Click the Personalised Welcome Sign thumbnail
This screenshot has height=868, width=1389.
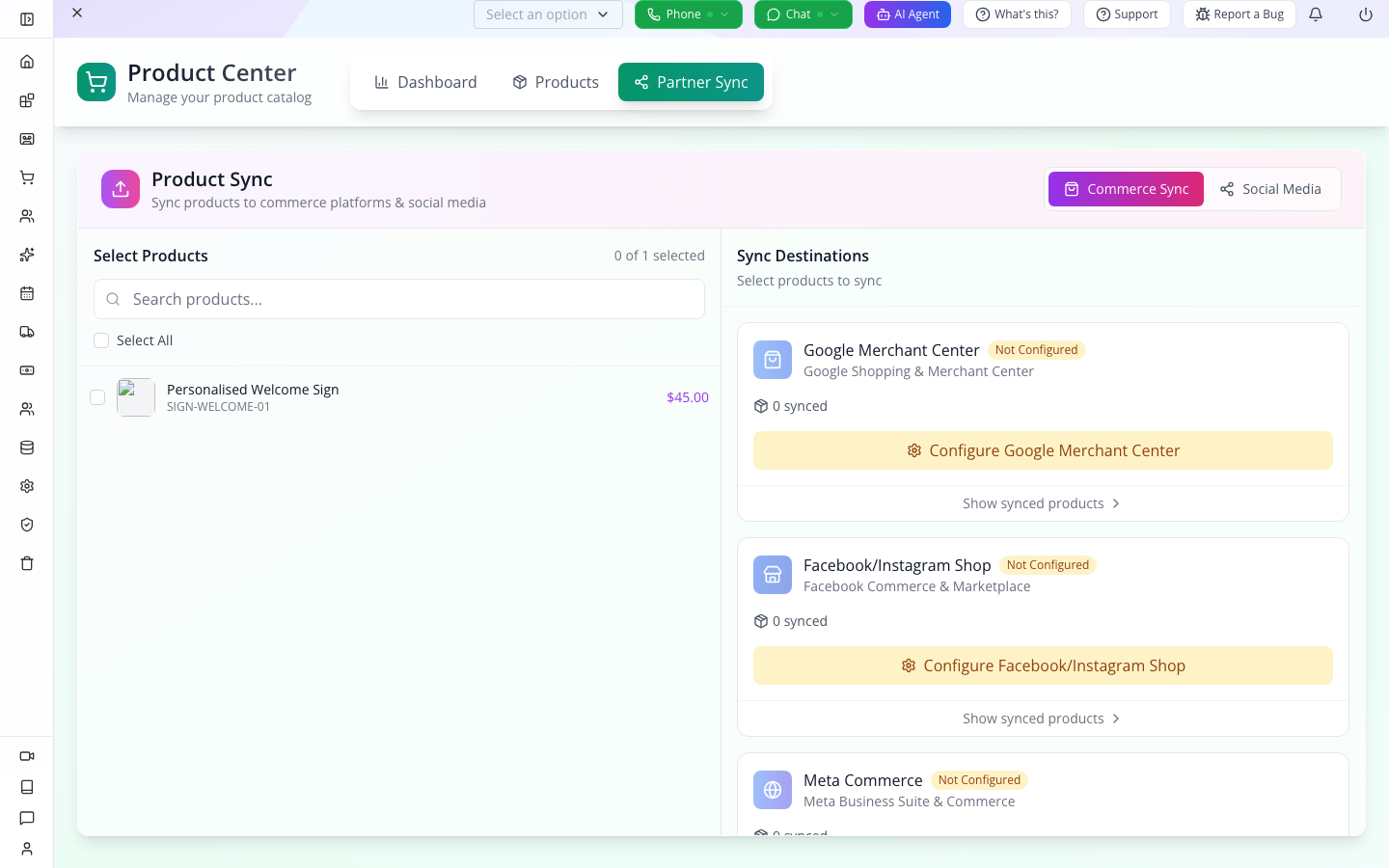136,397
